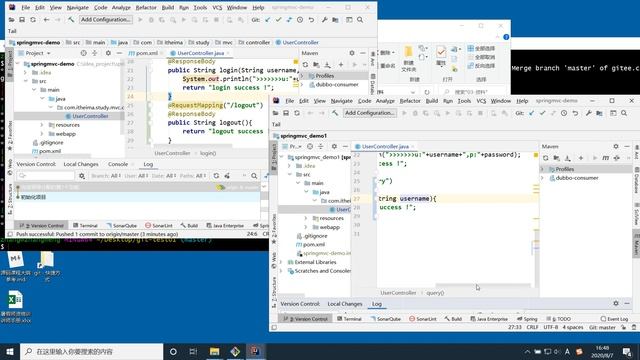Click Git revert arrow icon in front IDE
The width and height of the screenshot is (640, 360).
pos(575,113)
